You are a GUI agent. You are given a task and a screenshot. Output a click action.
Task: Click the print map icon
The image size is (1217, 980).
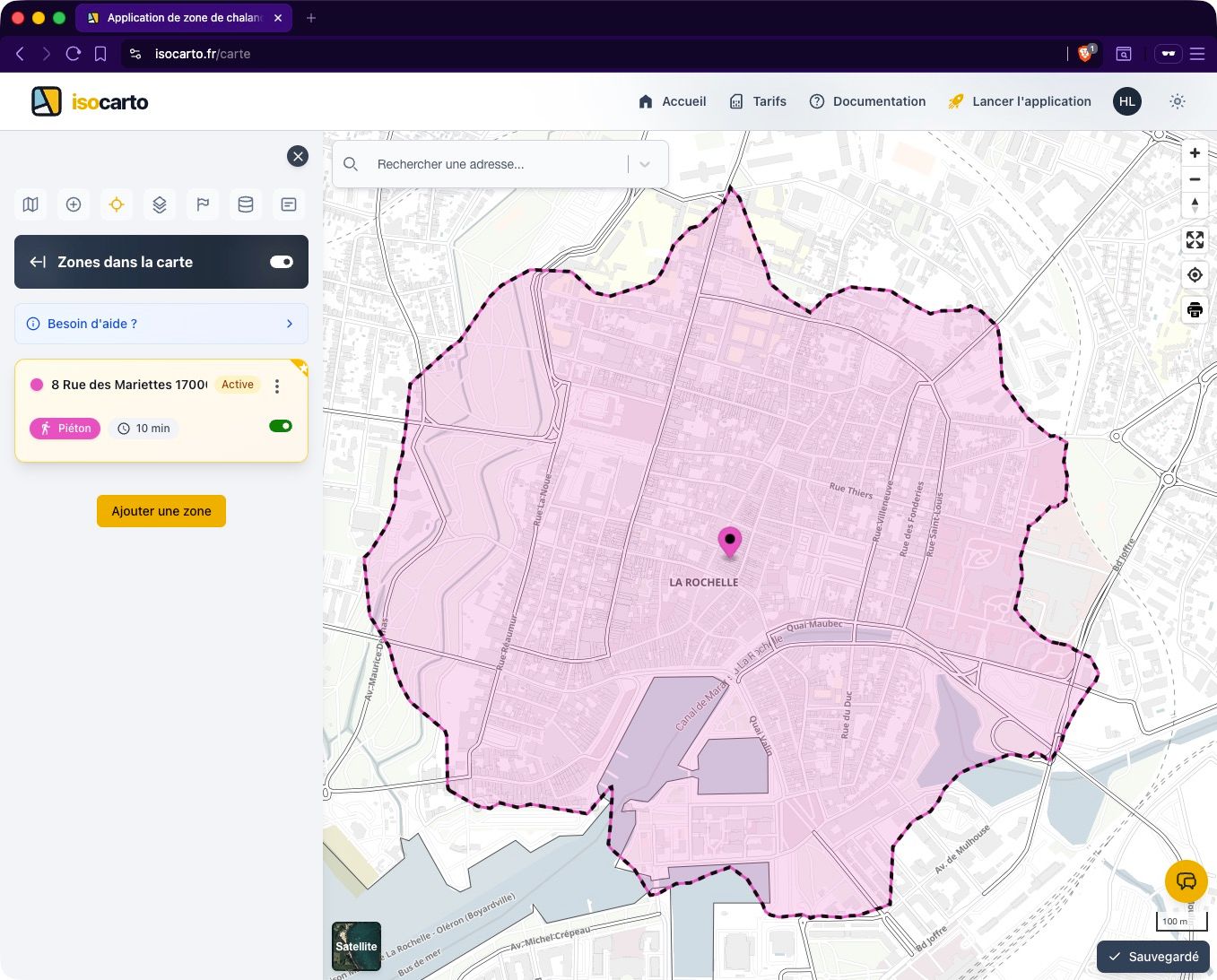coord(1195,310)
